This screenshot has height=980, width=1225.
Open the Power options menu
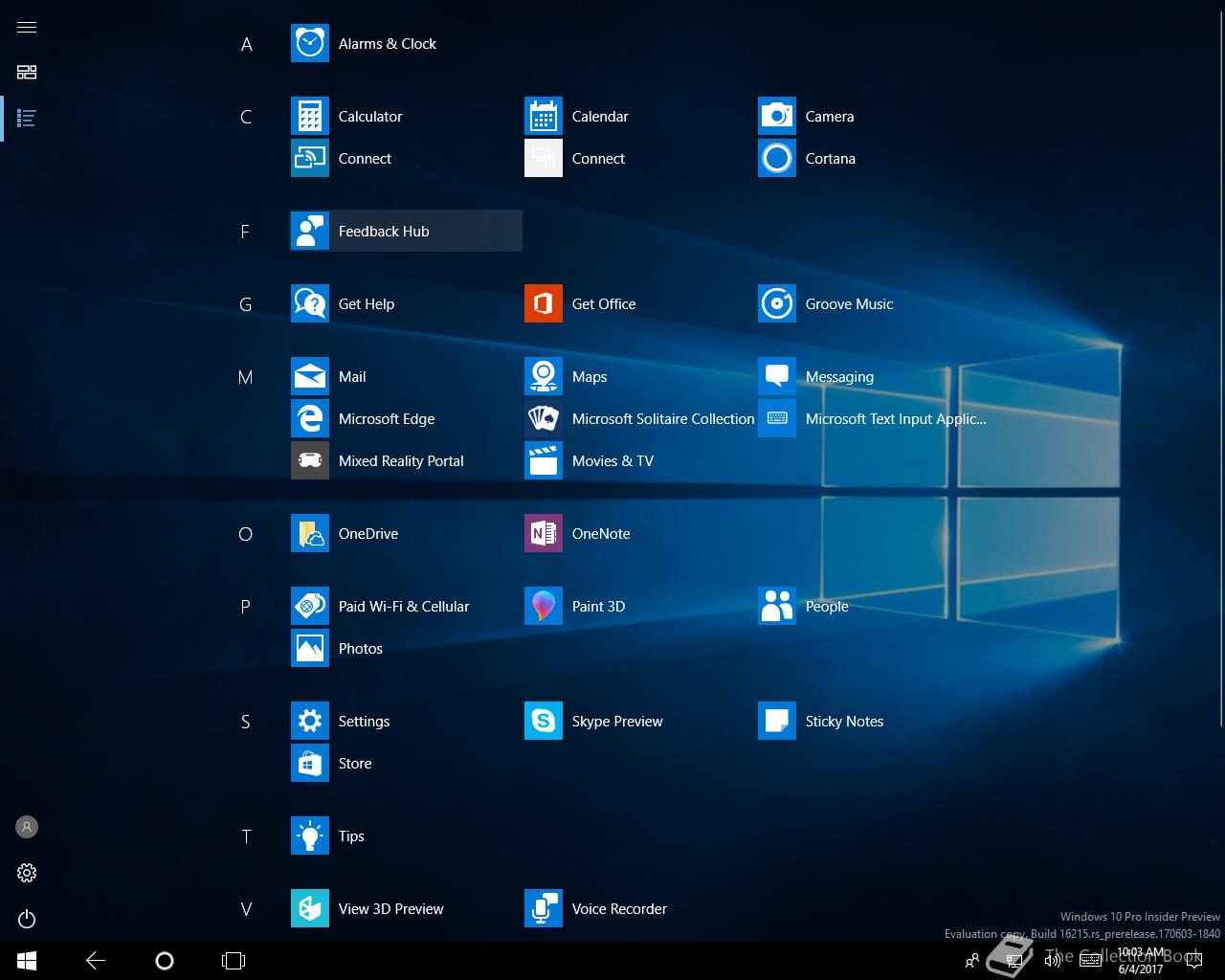pyautogui.click(x=27, y=919)
